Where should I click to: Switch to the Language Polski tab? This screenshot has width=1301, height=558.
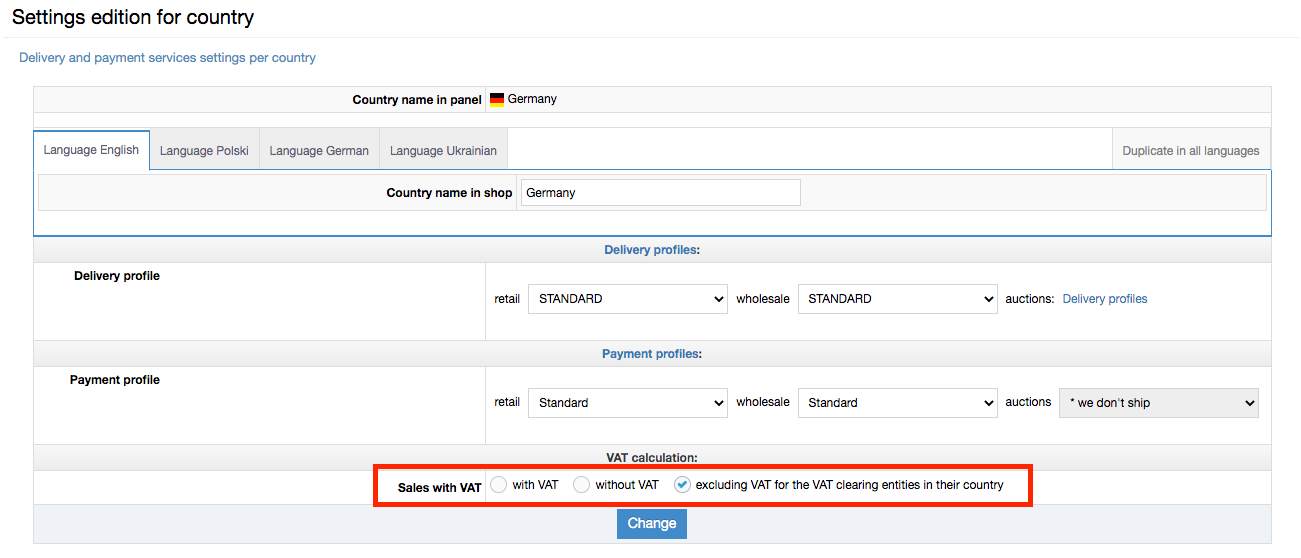click(x=204, y=151)
